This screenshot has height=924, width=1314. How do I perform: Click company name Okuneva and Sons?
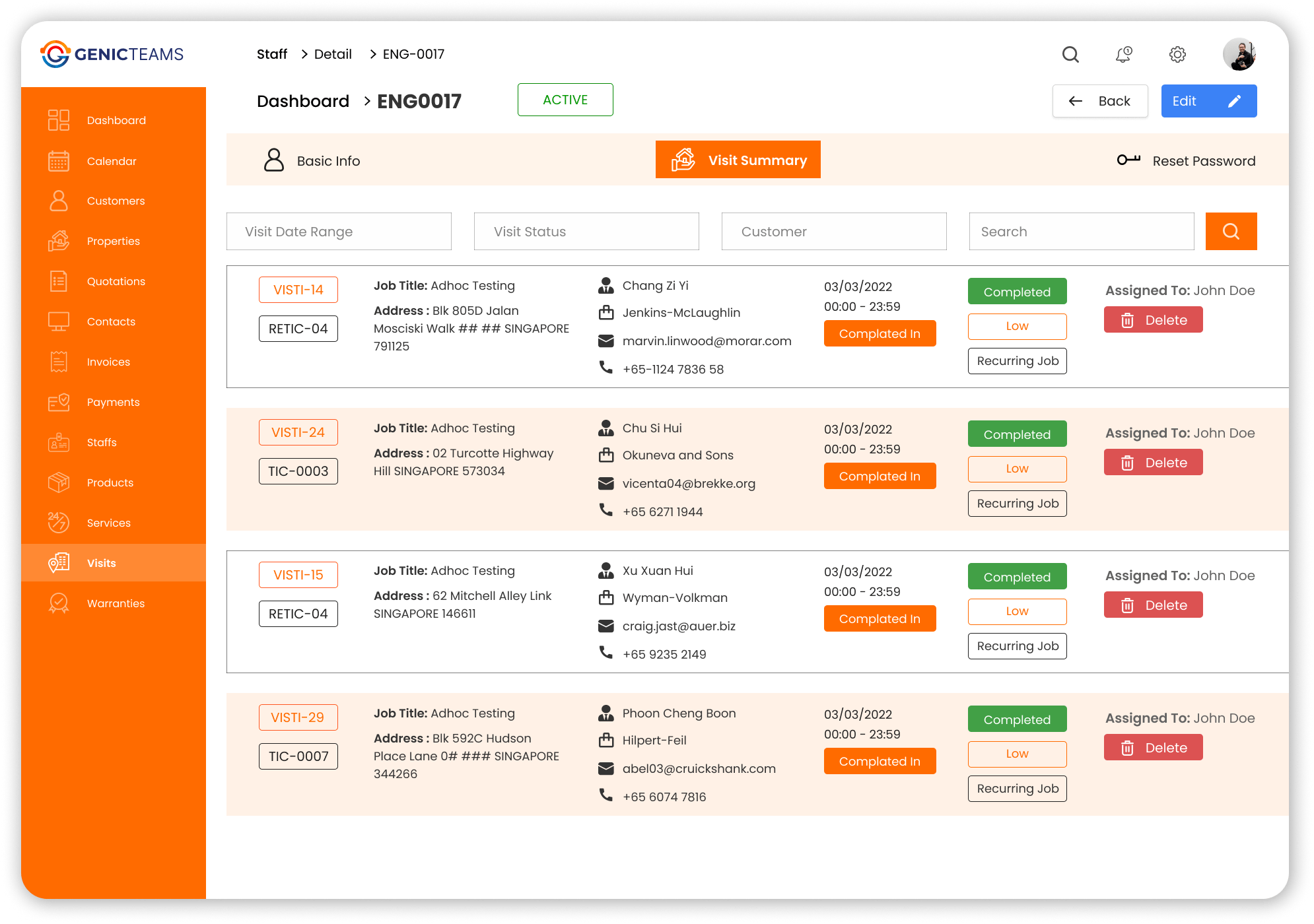click(x=678, y=455)
